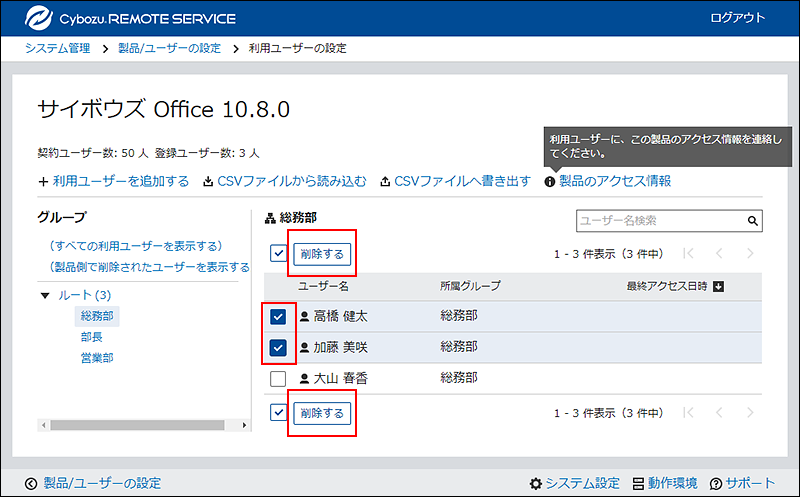Click the user icon beside 高橋 健太
This screenshot has width=800, height=497.
click(305, 316)
